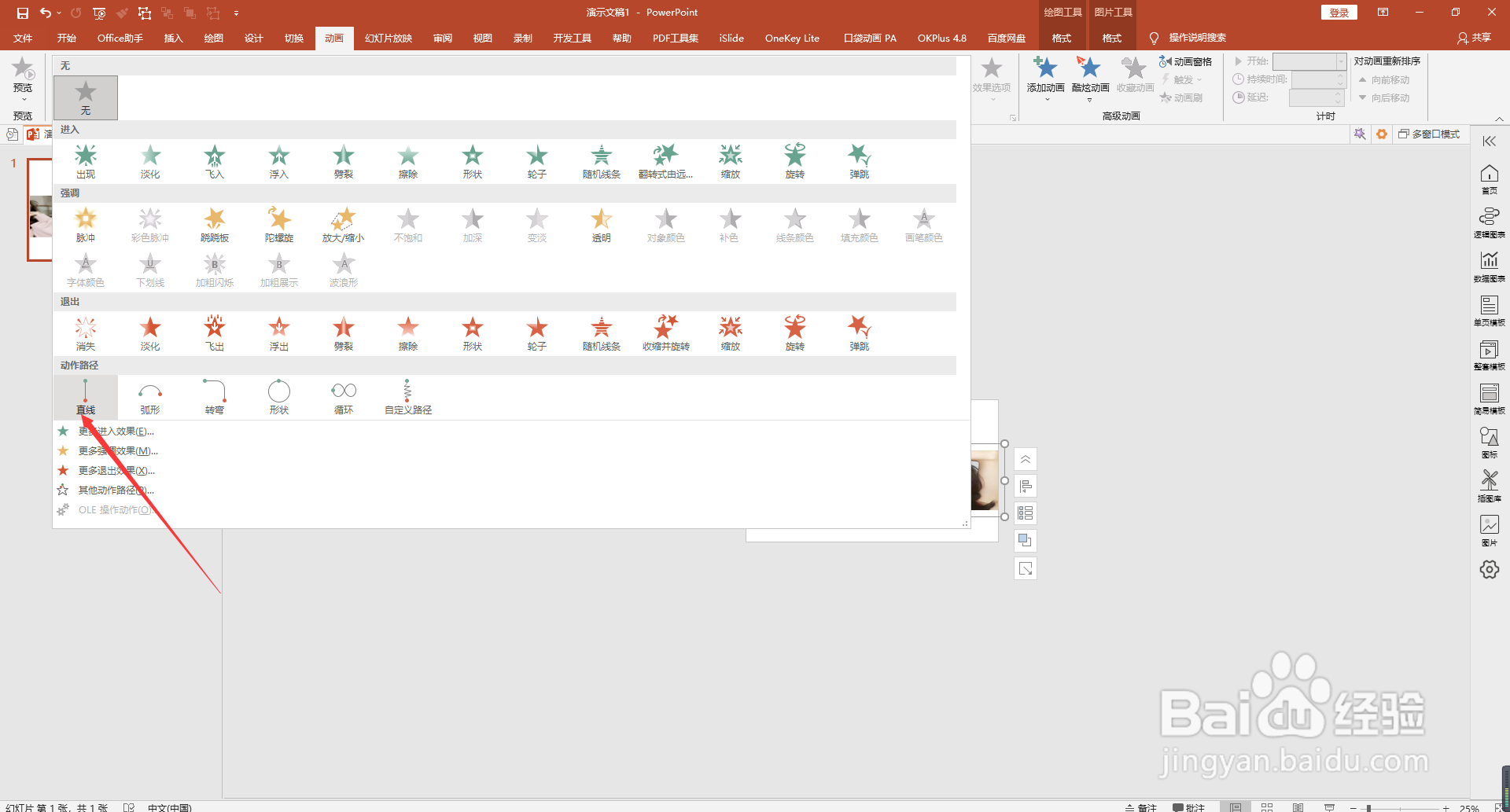This screenshot has height=812, width=1510.
Task: Select the 旋转 exit animation
Action: (795, 333)
